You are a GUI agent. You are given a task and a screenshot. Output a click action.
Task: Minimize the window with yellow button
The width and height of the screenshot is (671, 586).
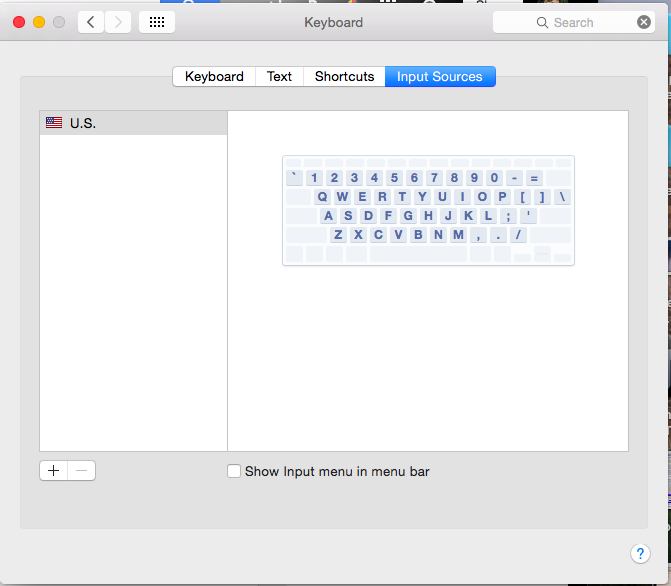(39, 22)
